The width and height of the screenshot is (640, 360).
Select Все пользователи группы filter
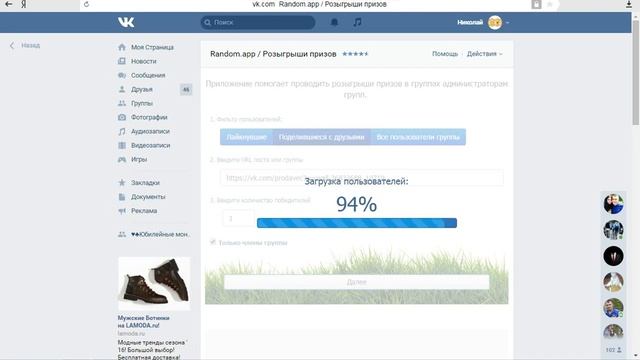[x=418, y=137]
